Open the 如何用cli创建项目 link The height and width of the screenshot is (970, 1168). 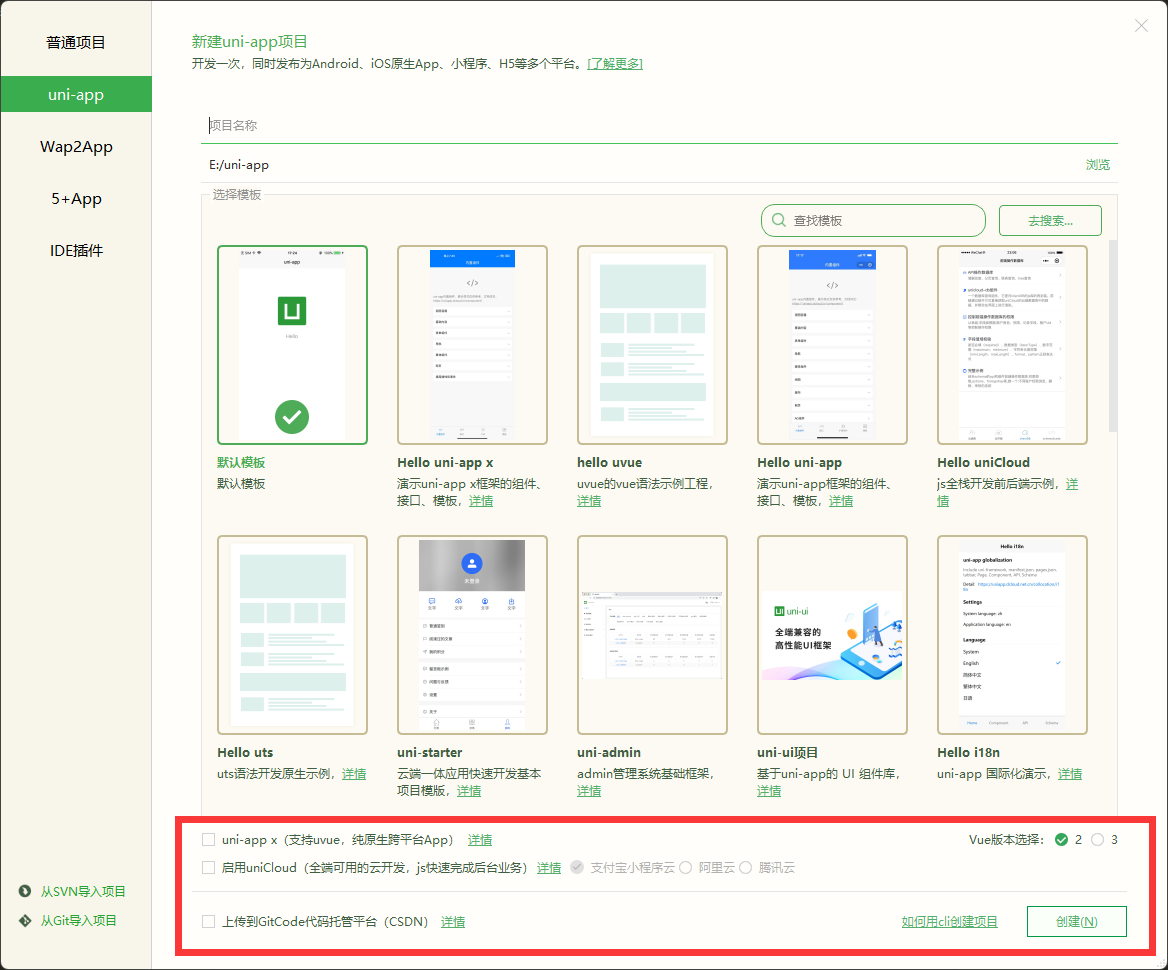[x=950, y=921]
